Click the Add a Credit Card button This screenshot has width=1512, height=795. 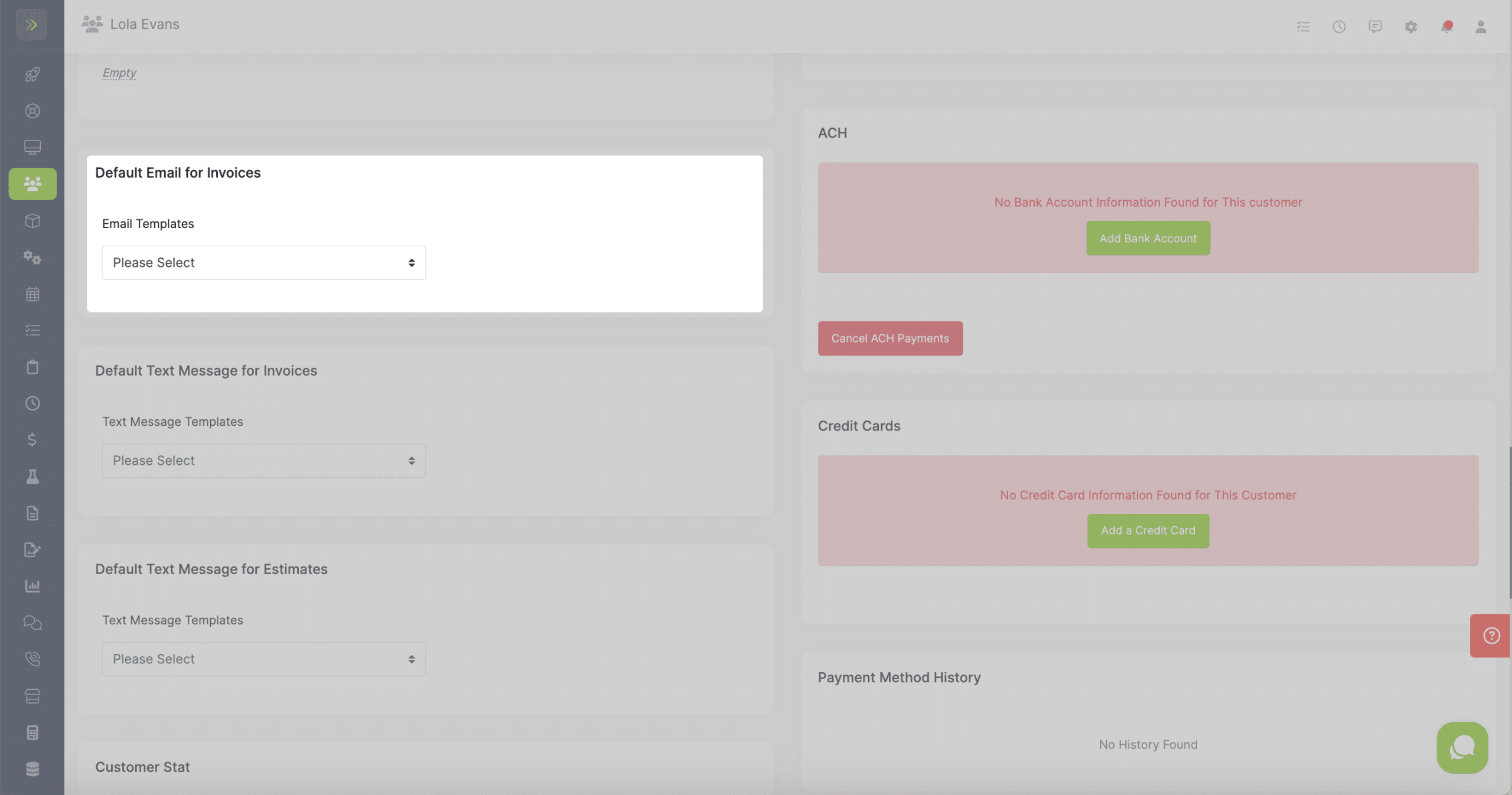[1148, 531]
